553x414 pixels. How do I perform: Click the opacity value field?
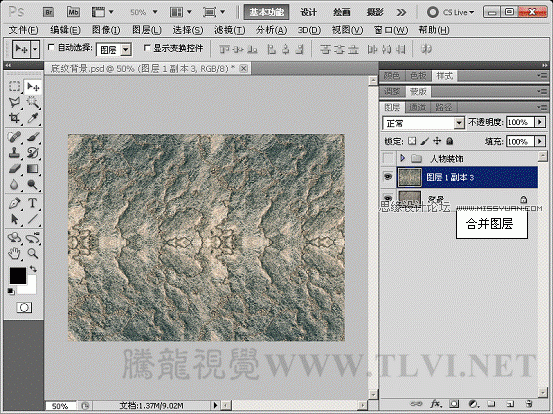[x=520, y=122]
